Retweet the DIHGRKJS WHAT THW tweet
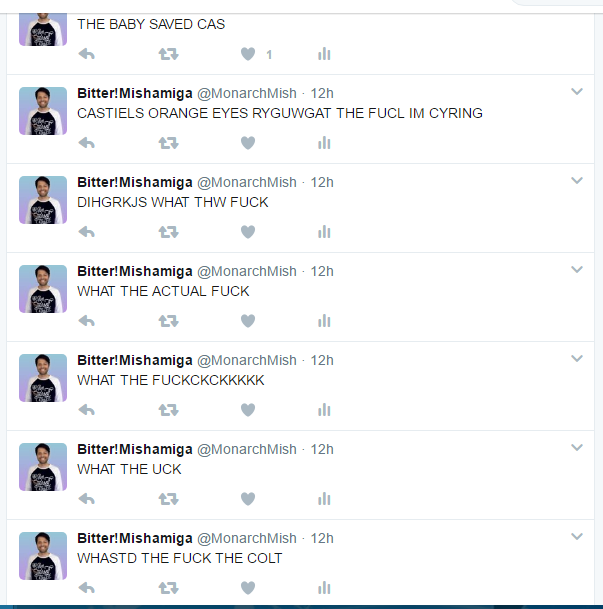This screenshot has height=609, width=603. (x=169, y=232)
